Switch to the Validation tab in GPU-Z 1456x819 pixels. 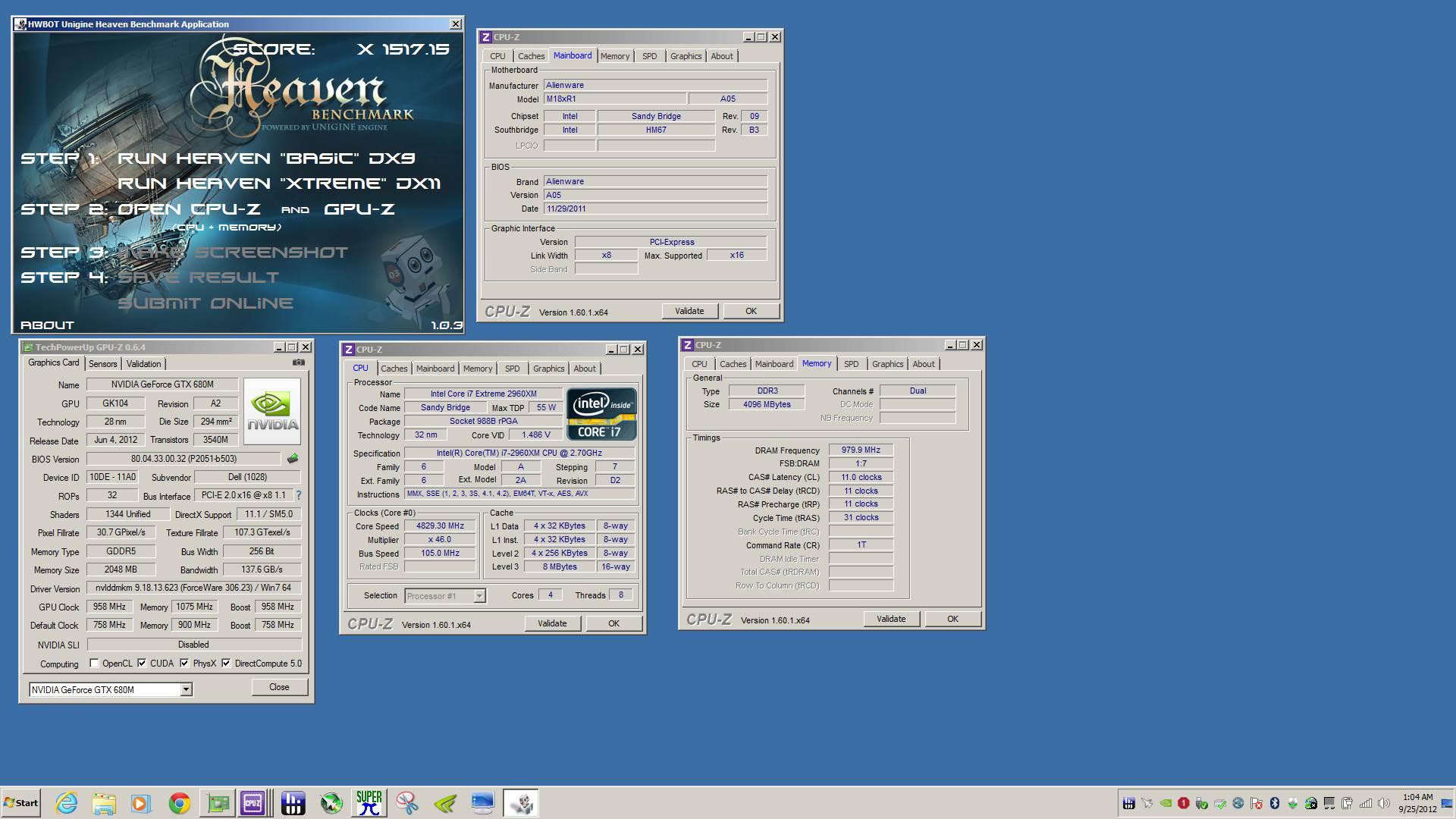(x=143, y=364)
